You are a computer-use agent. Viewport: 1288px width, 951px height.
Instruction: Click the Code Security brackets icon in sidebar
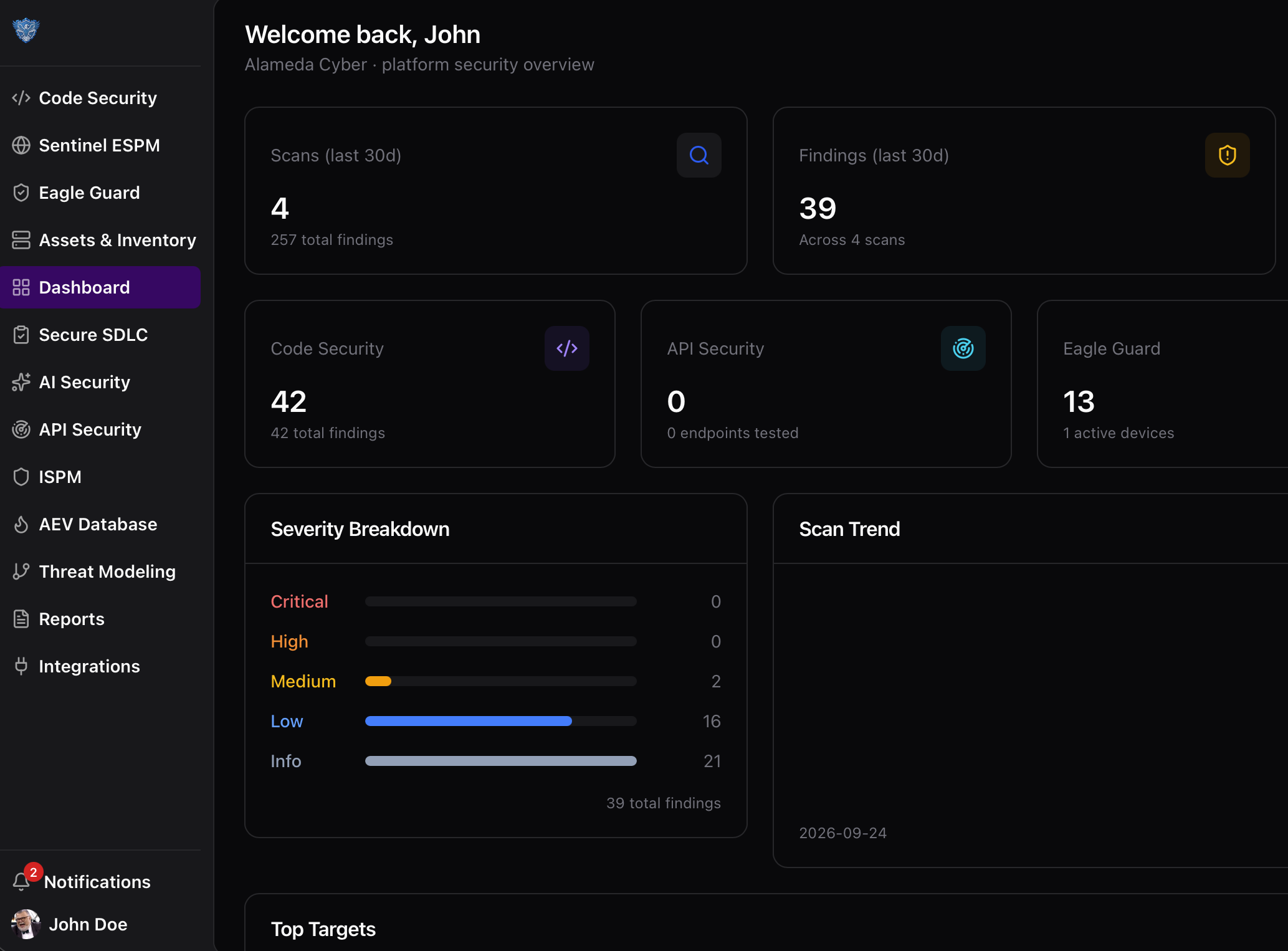pos(21,98)
